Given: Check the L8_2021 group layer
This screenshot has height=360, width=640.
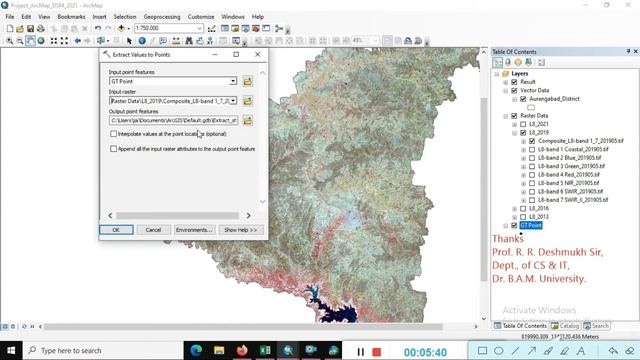Looking at the screenshot, I should [x=523, y=124].
